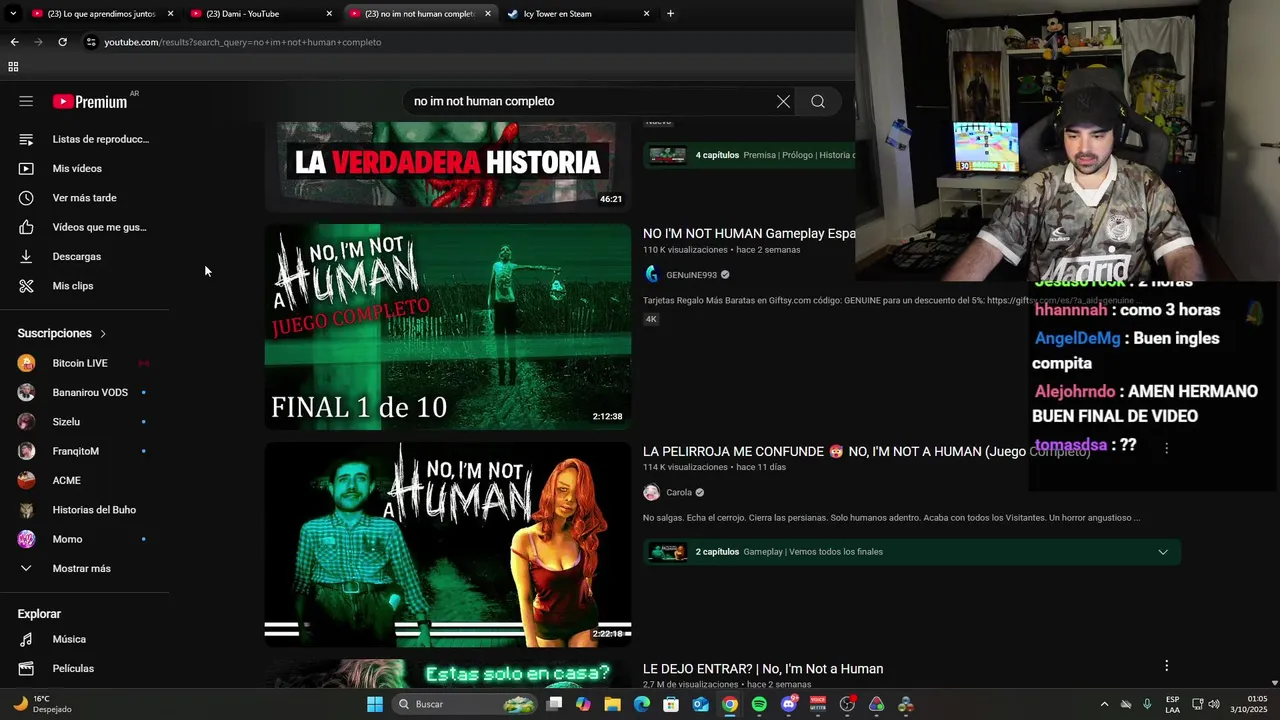Open NO I'M NOT HUMAN Gameplay video title
Screen dimensions: 1280x720
click(x=749, y=233)
